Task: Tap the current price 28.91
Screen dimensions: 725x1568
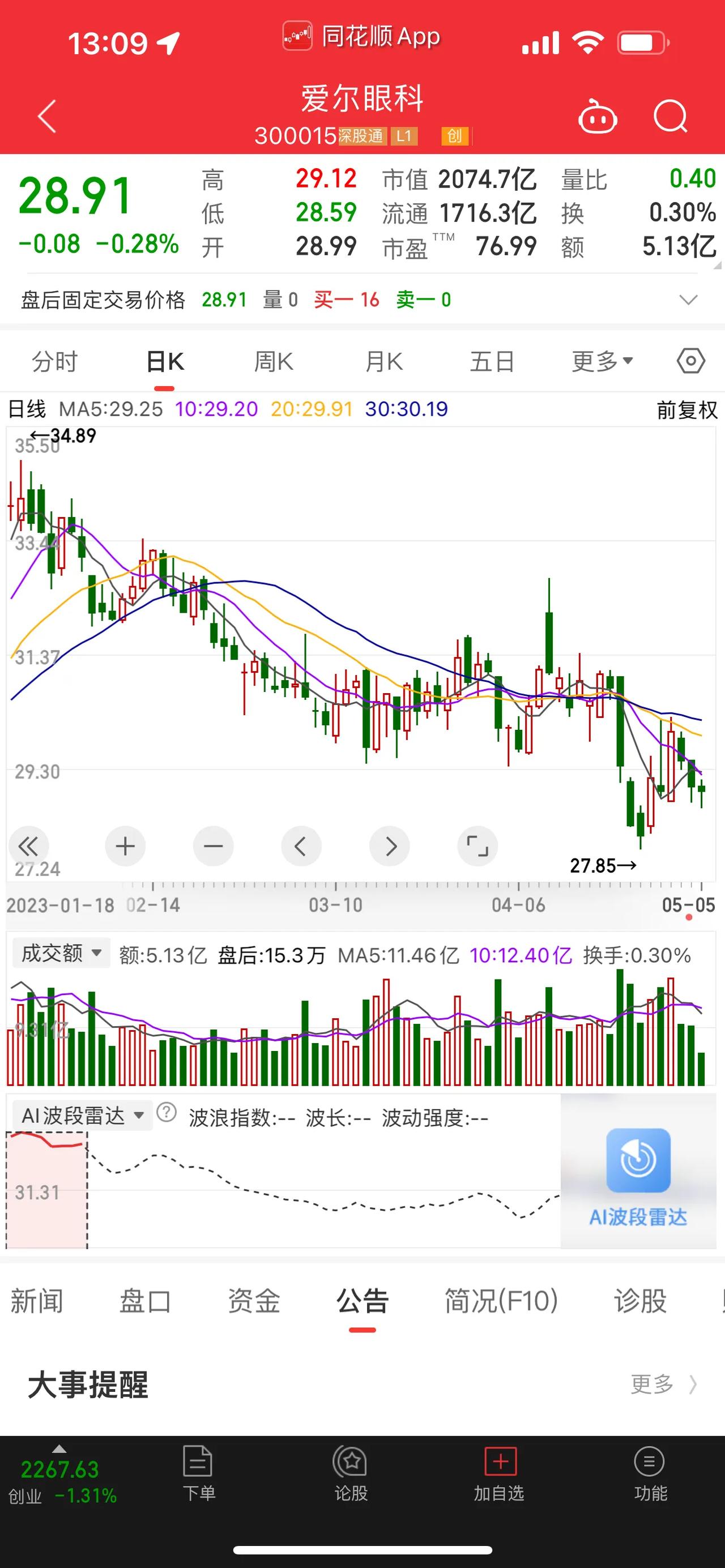Action: tap(75, 196)
